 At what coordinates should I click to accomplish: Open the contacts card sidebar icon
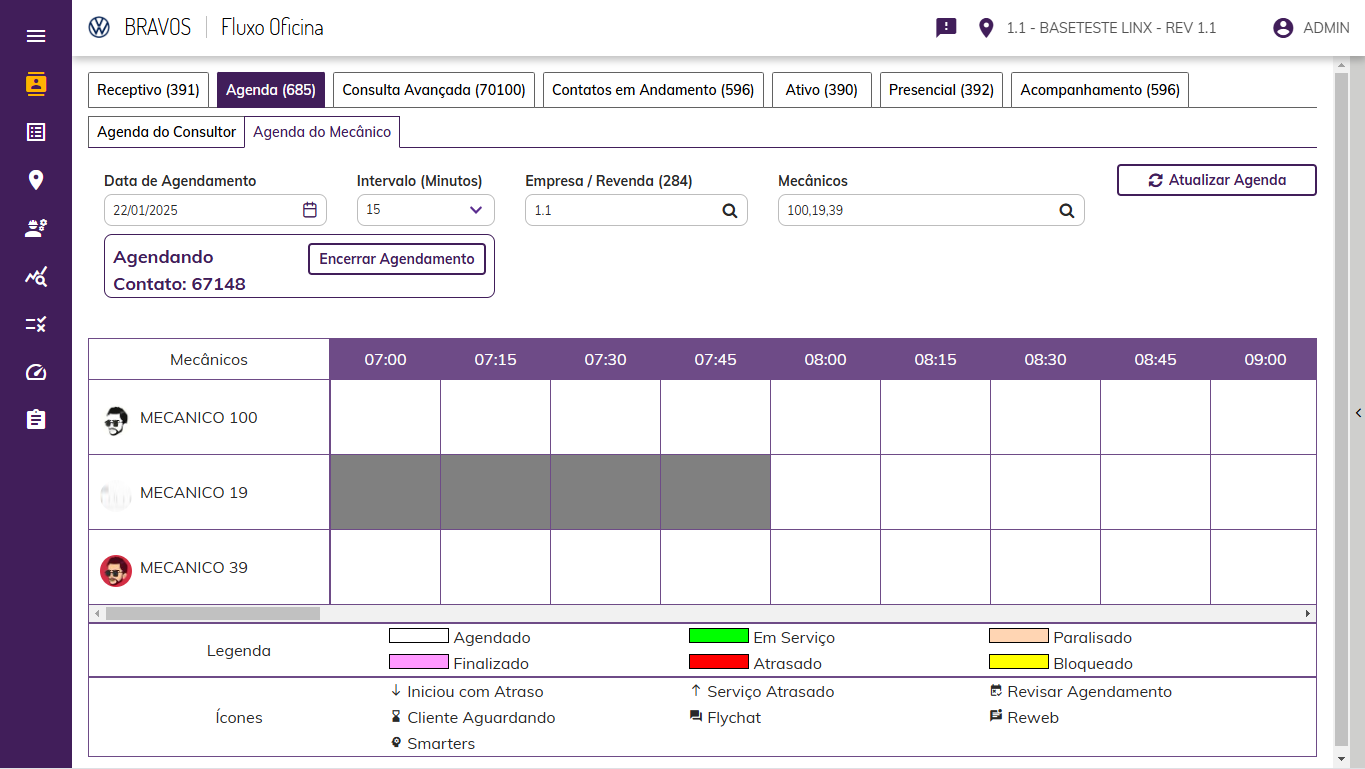pyautogui.click(x=36, y=84)
